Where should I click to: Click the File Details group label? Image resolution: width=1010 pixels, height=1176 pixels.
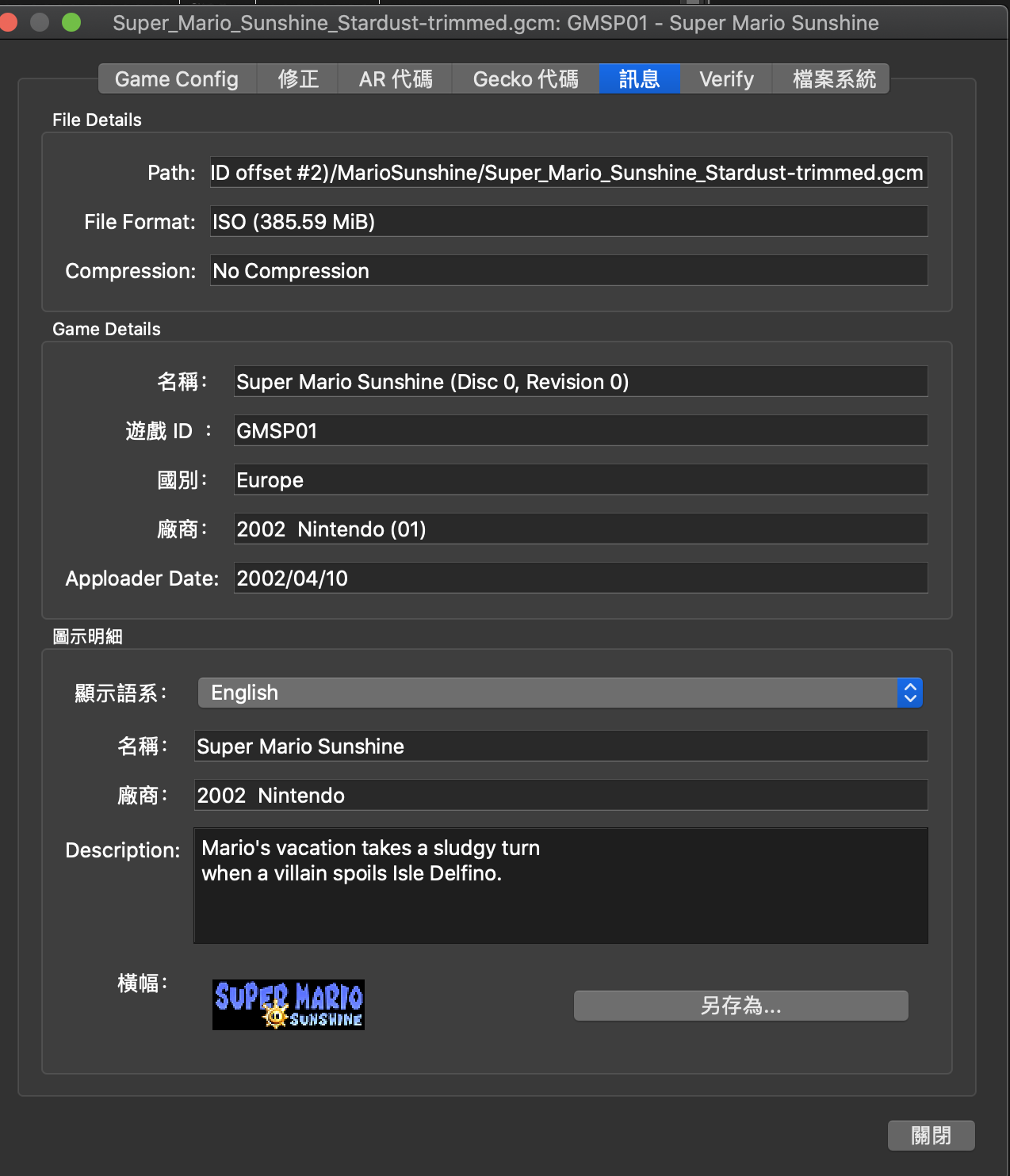pyautogui.click(x=97, y=120)
